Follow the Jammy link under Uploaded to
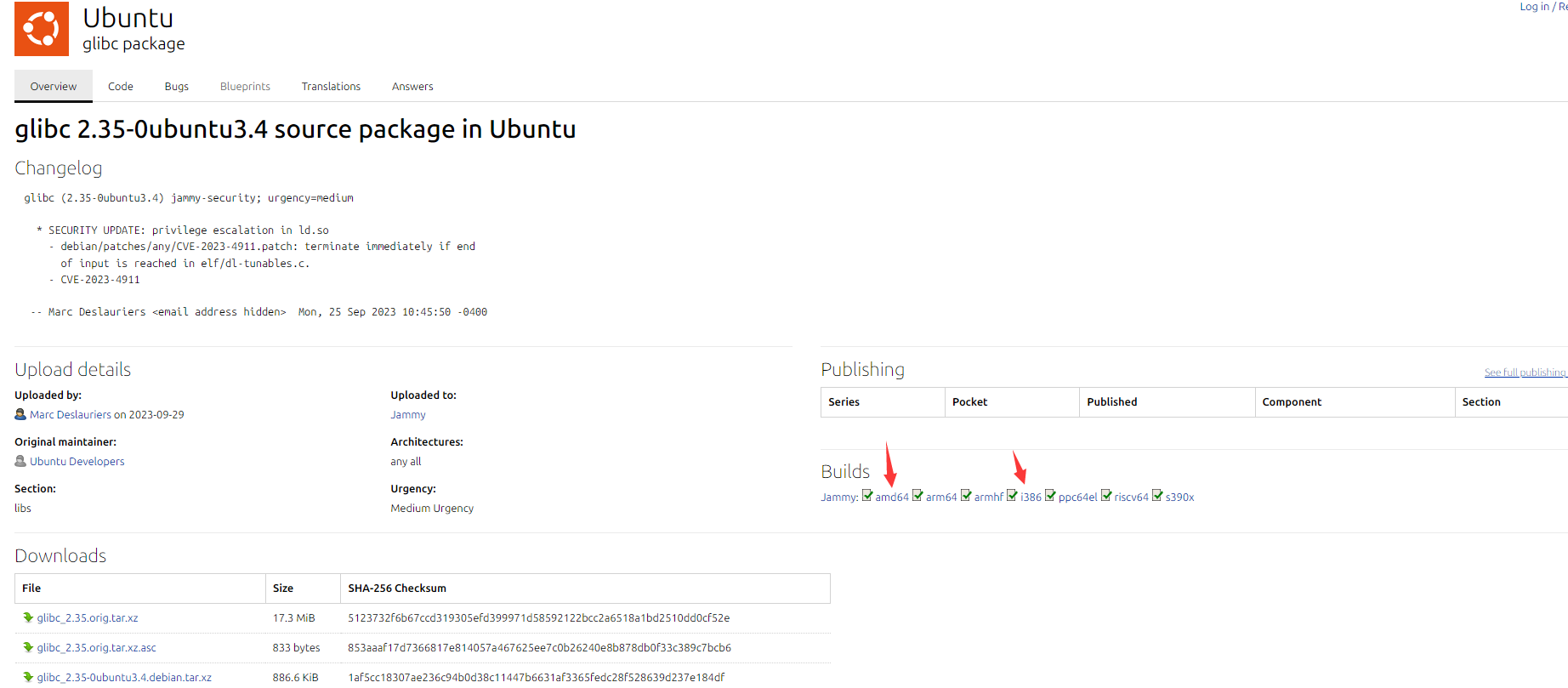The width and height of the screenshot is (1568, 688). tap(408, 415)
